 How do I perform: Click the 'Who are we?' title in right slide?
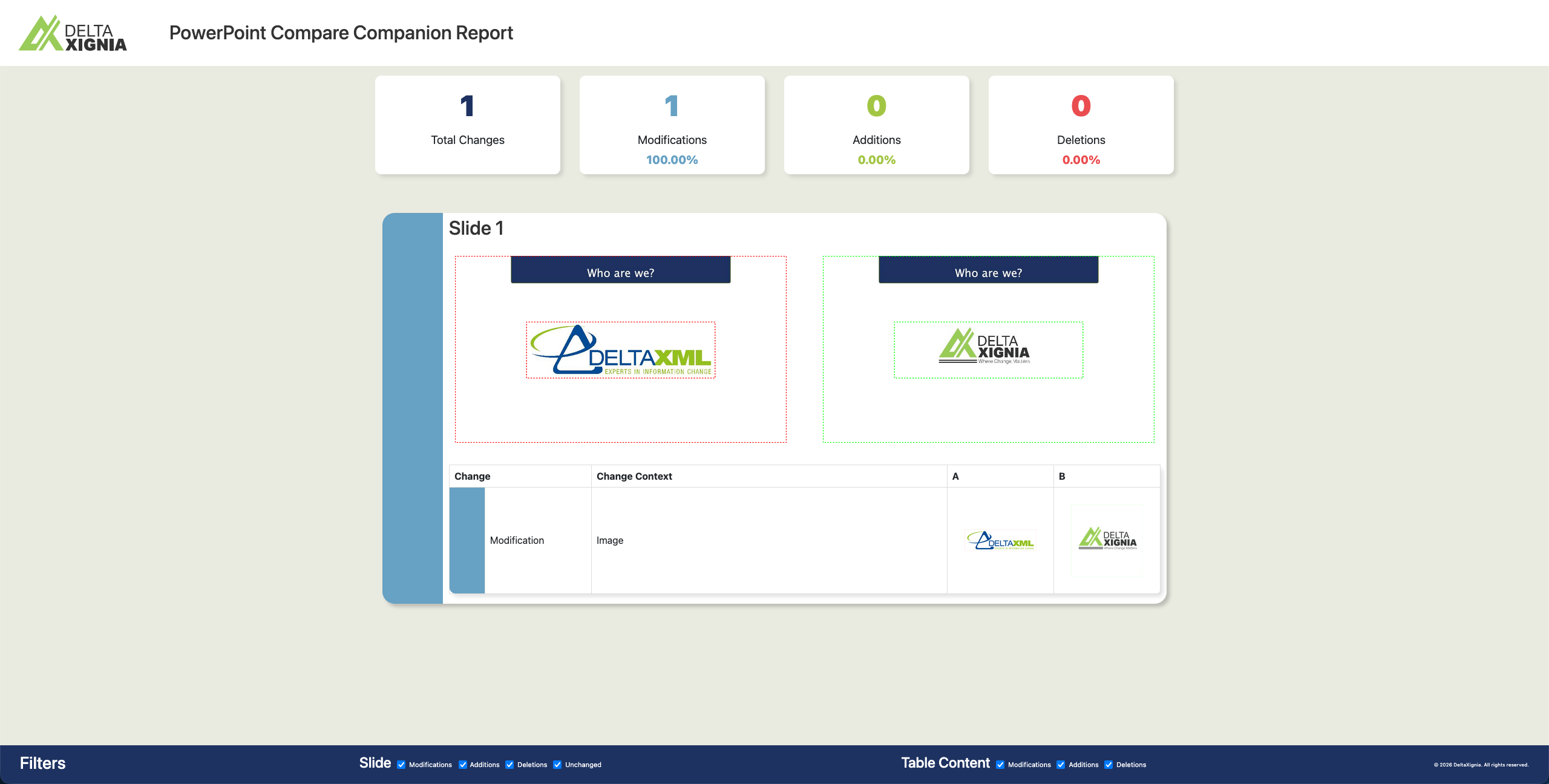click(989, 273)
